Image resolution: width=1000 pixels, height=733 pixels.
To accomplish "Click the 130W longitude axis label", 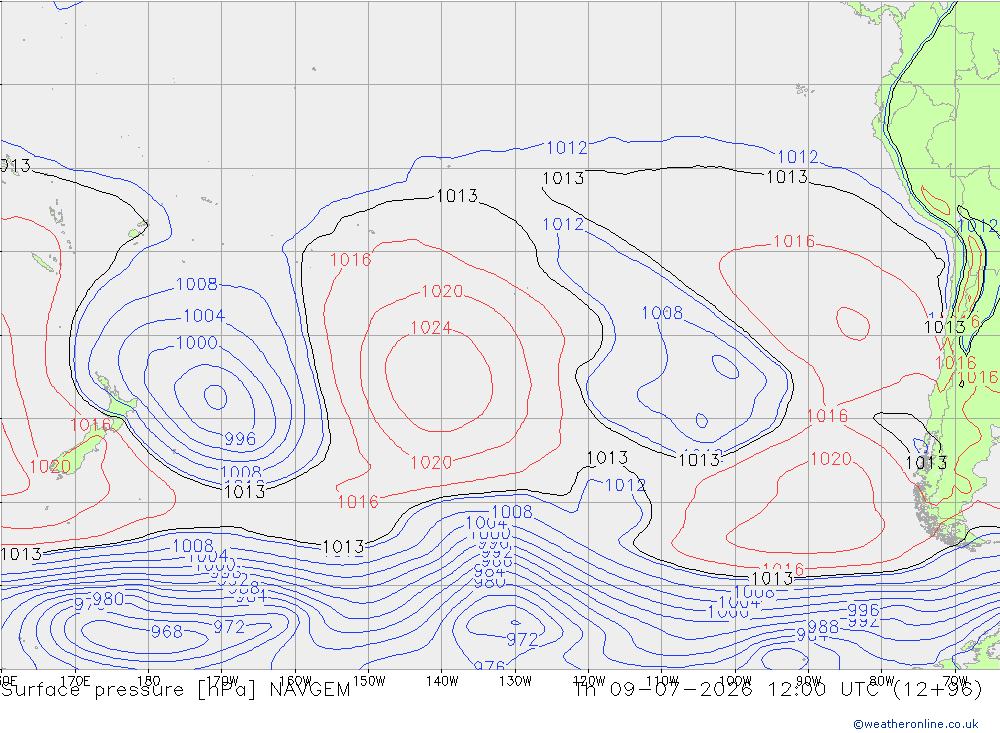I will [x=515, y=681].
